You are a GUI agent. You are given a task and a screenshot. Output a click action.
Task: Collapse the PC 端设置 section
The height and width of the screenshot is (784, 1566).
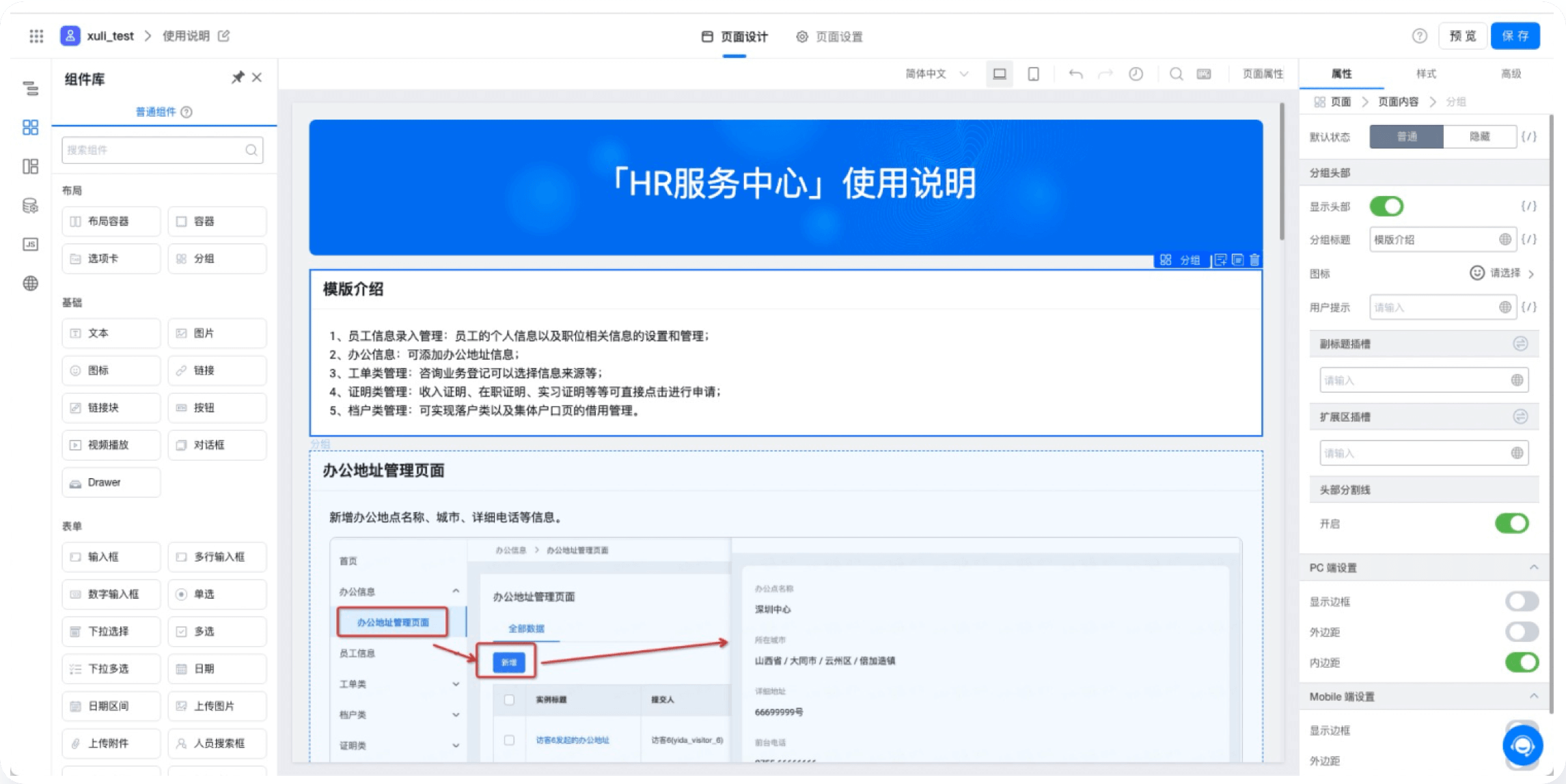(x=1534, y=568)
